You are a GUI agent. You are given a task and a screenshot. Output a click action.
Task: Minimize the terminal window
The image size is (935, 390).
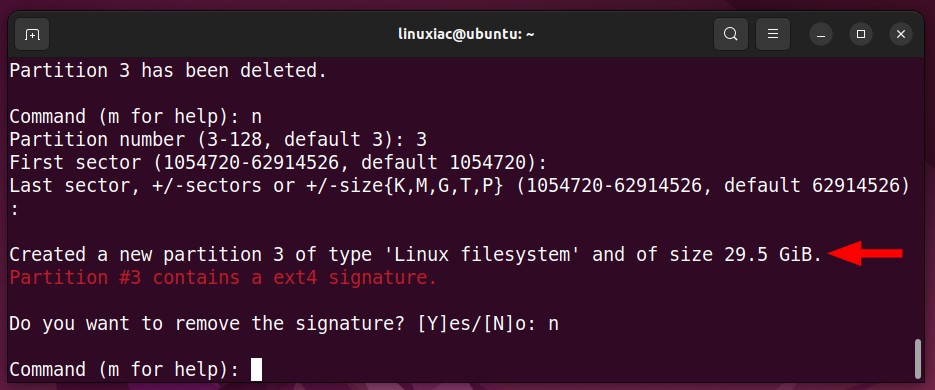pos(821,35)
